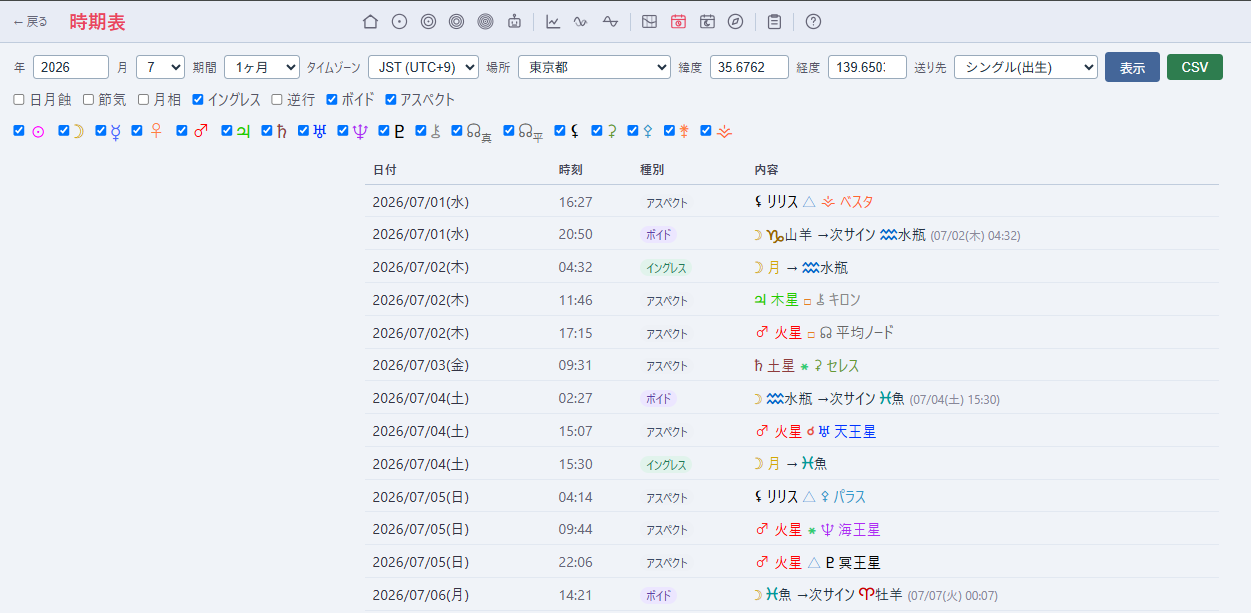Click the 時期表 page title

click(x=98, y=22)
